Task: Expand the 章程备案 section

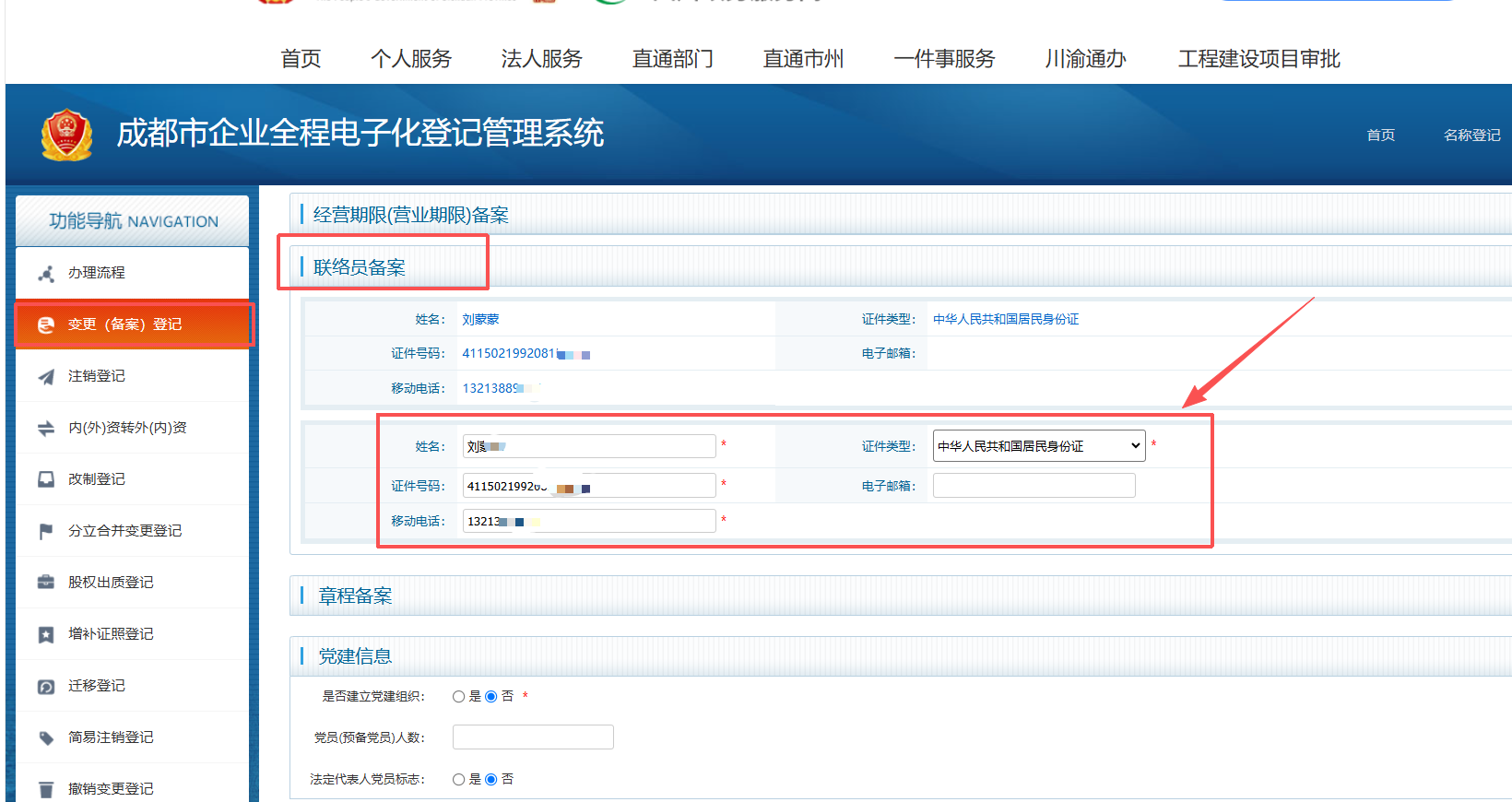Action: [356, 596]
